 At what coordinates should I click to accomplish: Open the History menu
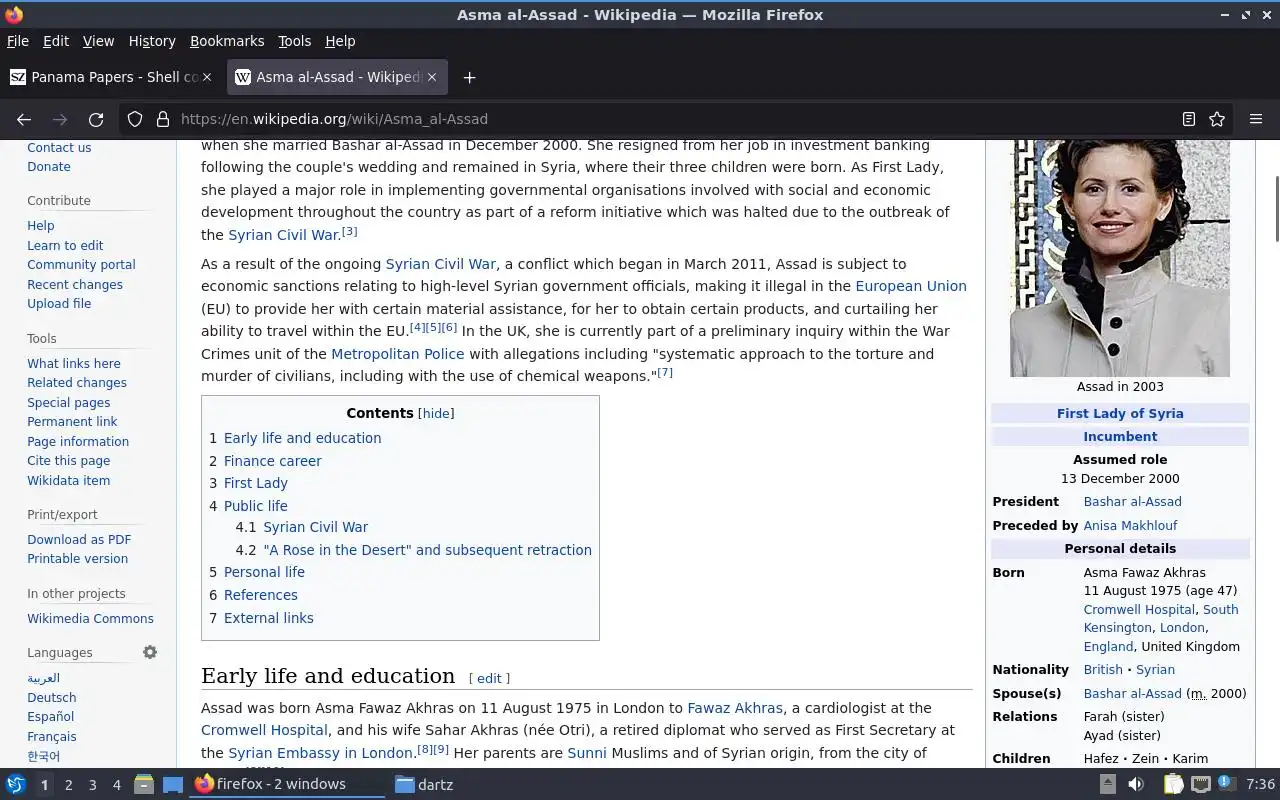point(152,41)
